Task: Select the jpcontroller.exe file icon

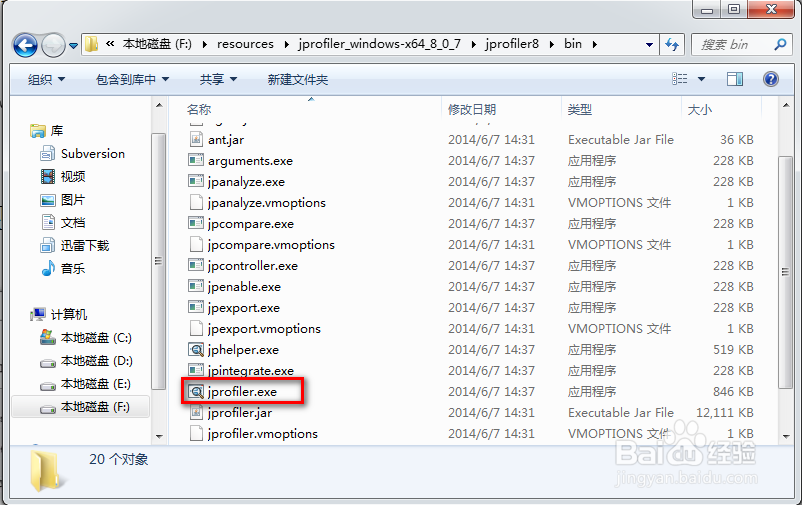Action: (196, 265)
